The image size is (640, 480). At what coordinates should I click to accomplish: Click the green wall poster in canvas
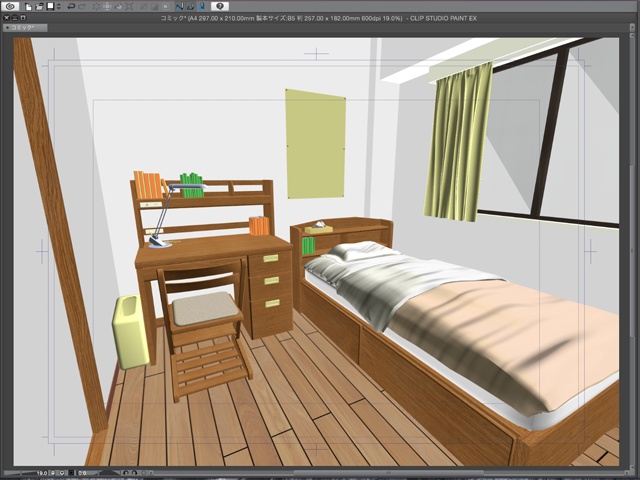[x=316, y=144]
